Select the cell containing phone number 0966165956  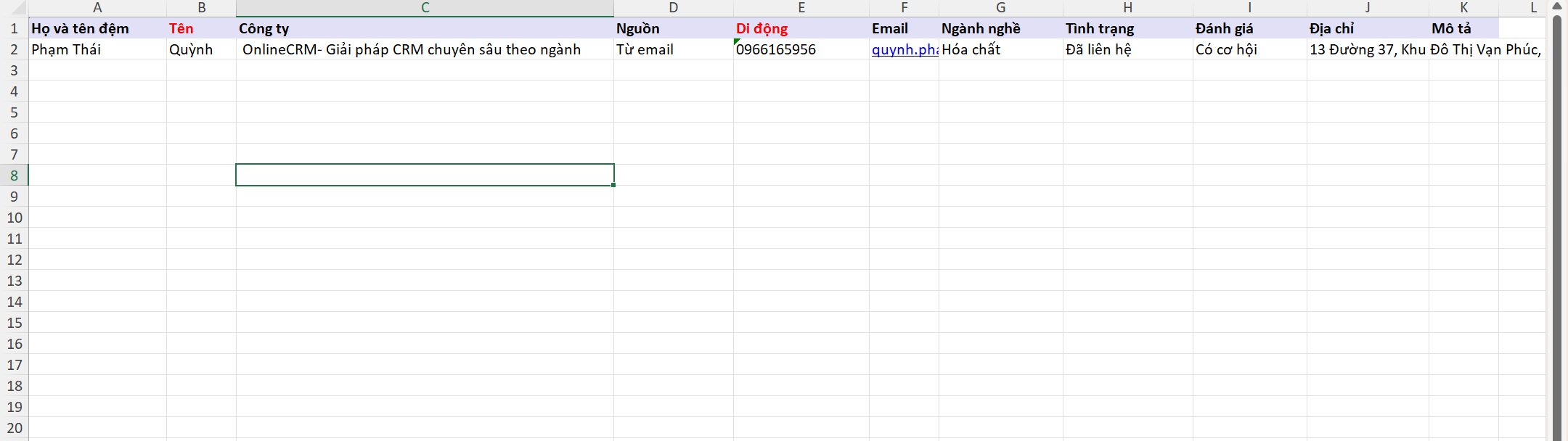click(x=801, y=49)
